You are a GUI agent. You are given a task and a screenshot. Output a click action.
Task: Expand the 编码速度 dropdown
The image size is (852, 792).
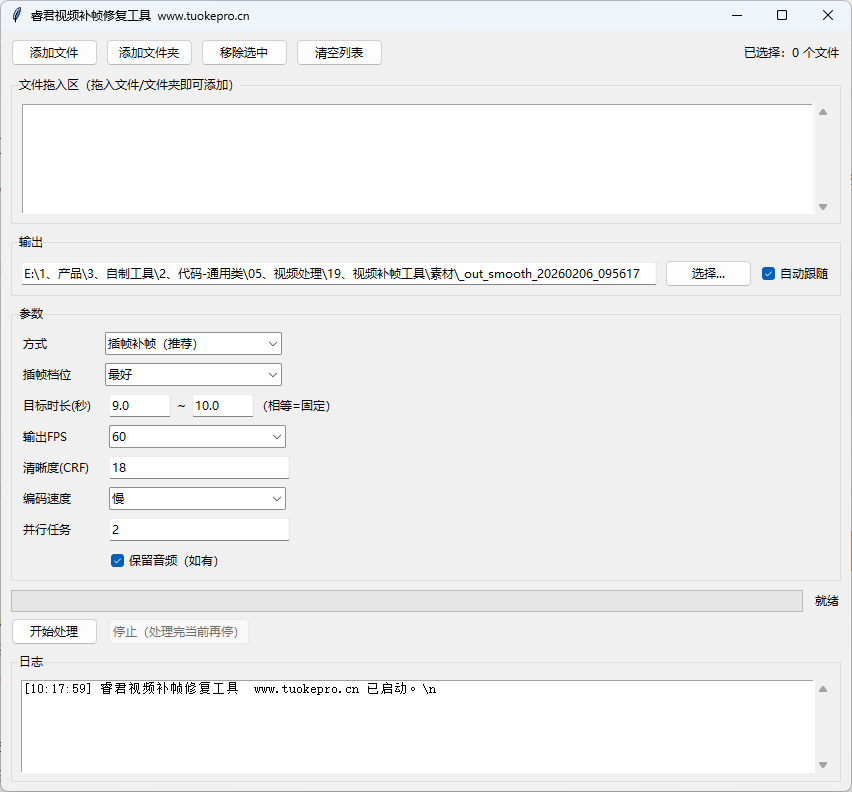[195, 499]
